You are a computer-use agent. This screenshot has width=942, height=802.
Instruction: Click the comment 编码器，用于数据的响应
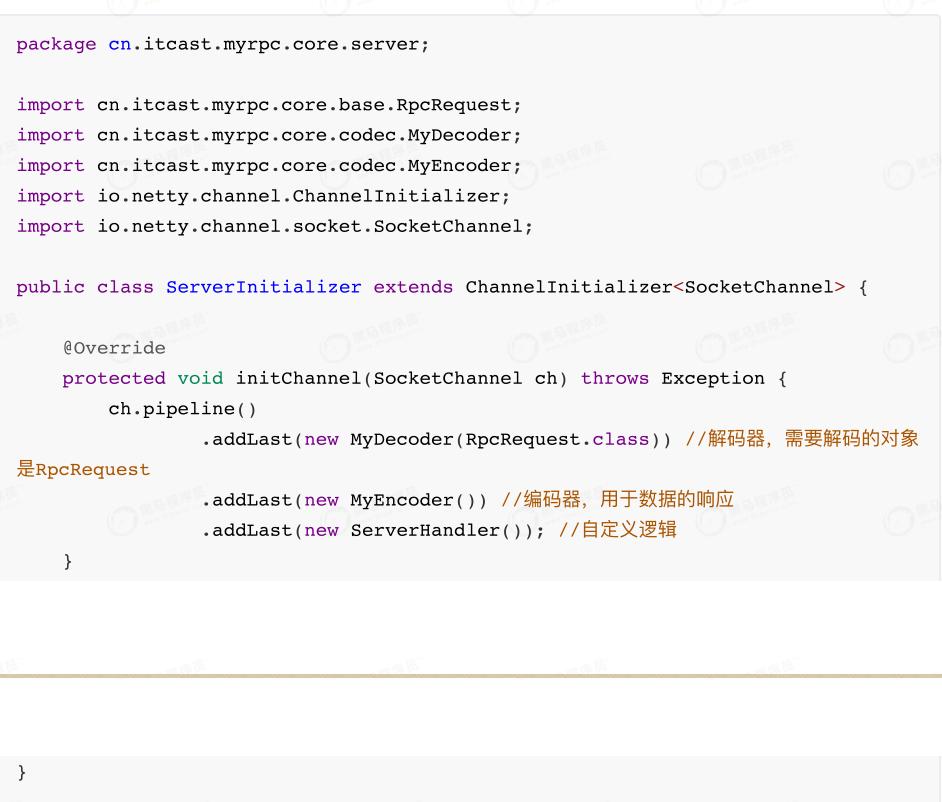point(617,500)
